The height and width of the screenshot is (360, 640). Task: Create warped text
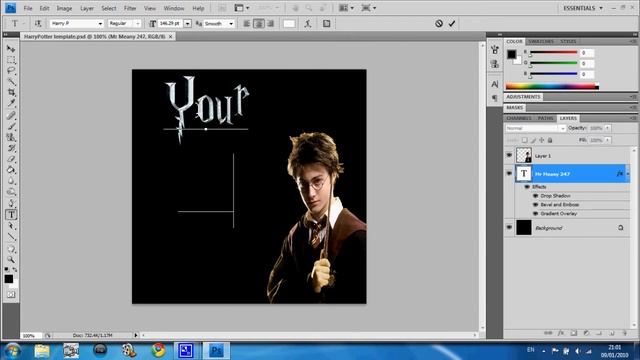tap(308, 24)
